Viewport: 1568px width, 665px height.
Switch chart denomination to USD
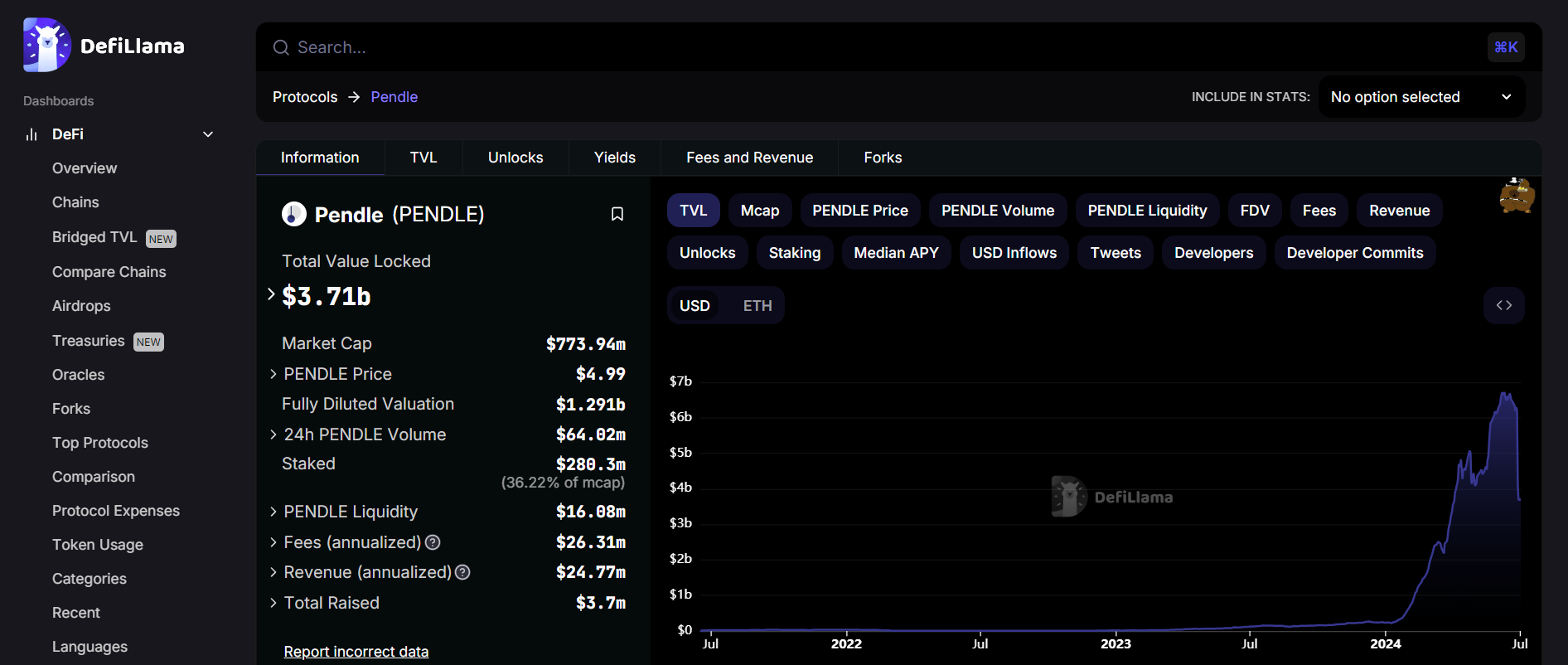694,306
